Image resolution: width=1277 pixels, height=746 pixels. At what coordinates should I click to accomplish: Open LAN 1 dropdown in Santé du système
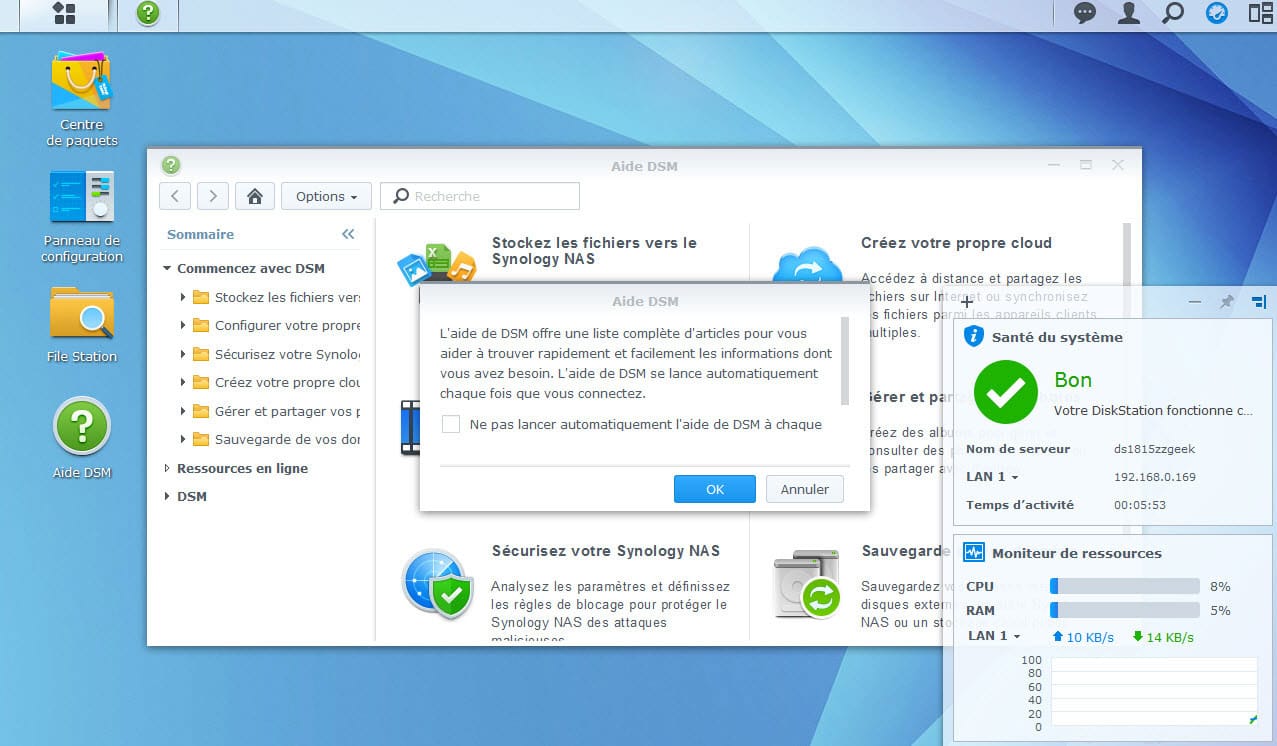click(x=992, y=477)
